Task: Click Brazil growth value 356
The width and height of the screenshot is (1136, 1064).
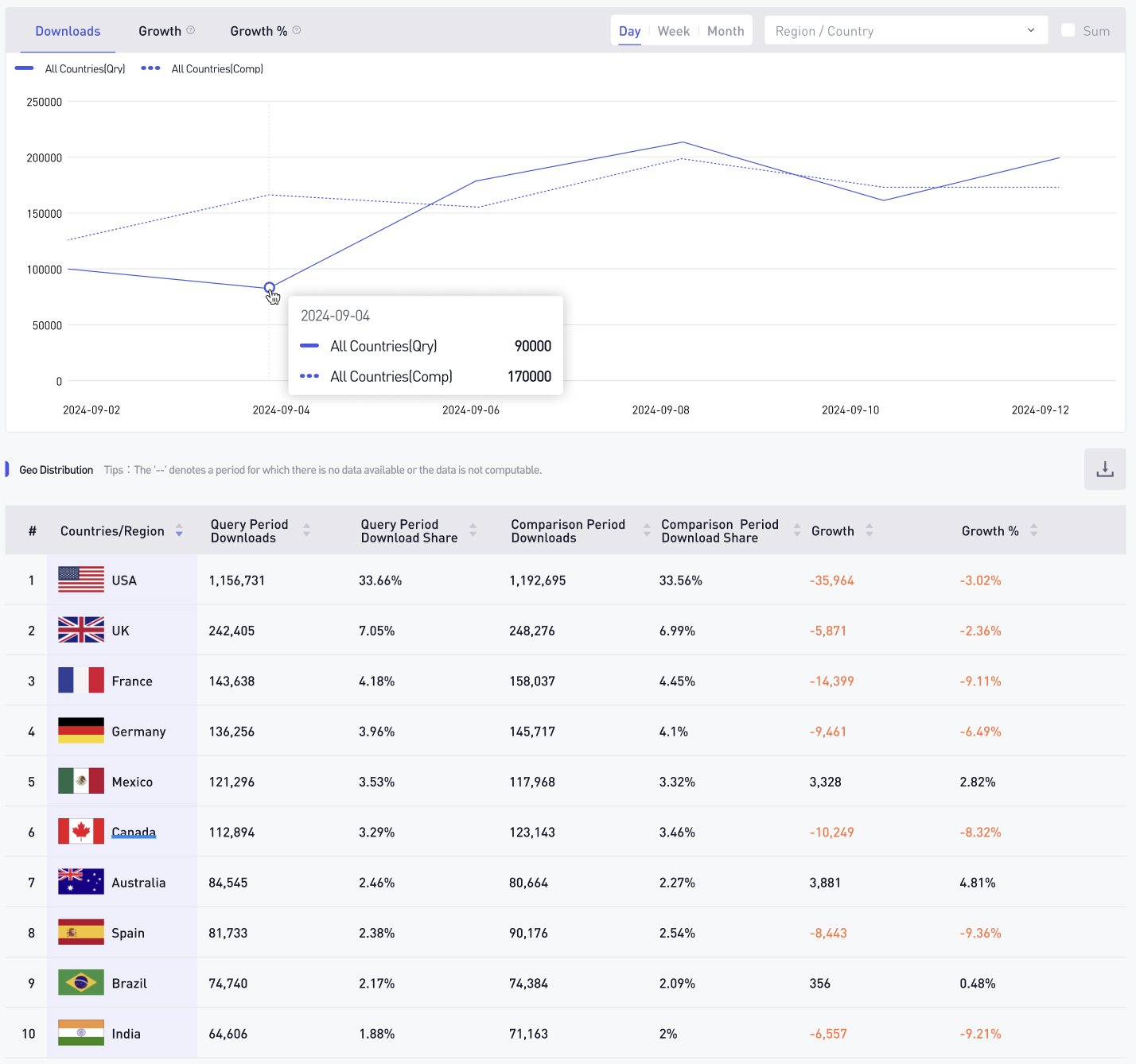Action: [x=820, y=984]
